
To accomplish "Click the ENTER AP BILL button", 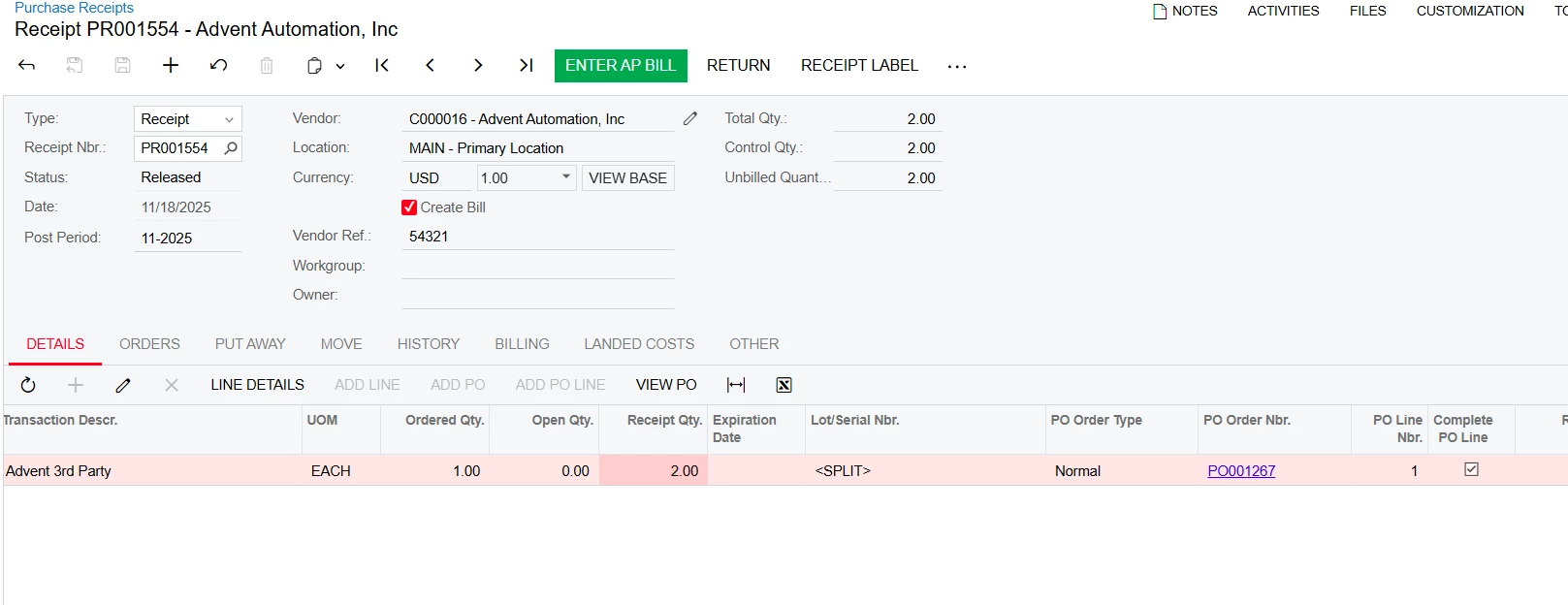I will [x=621, y=65].
